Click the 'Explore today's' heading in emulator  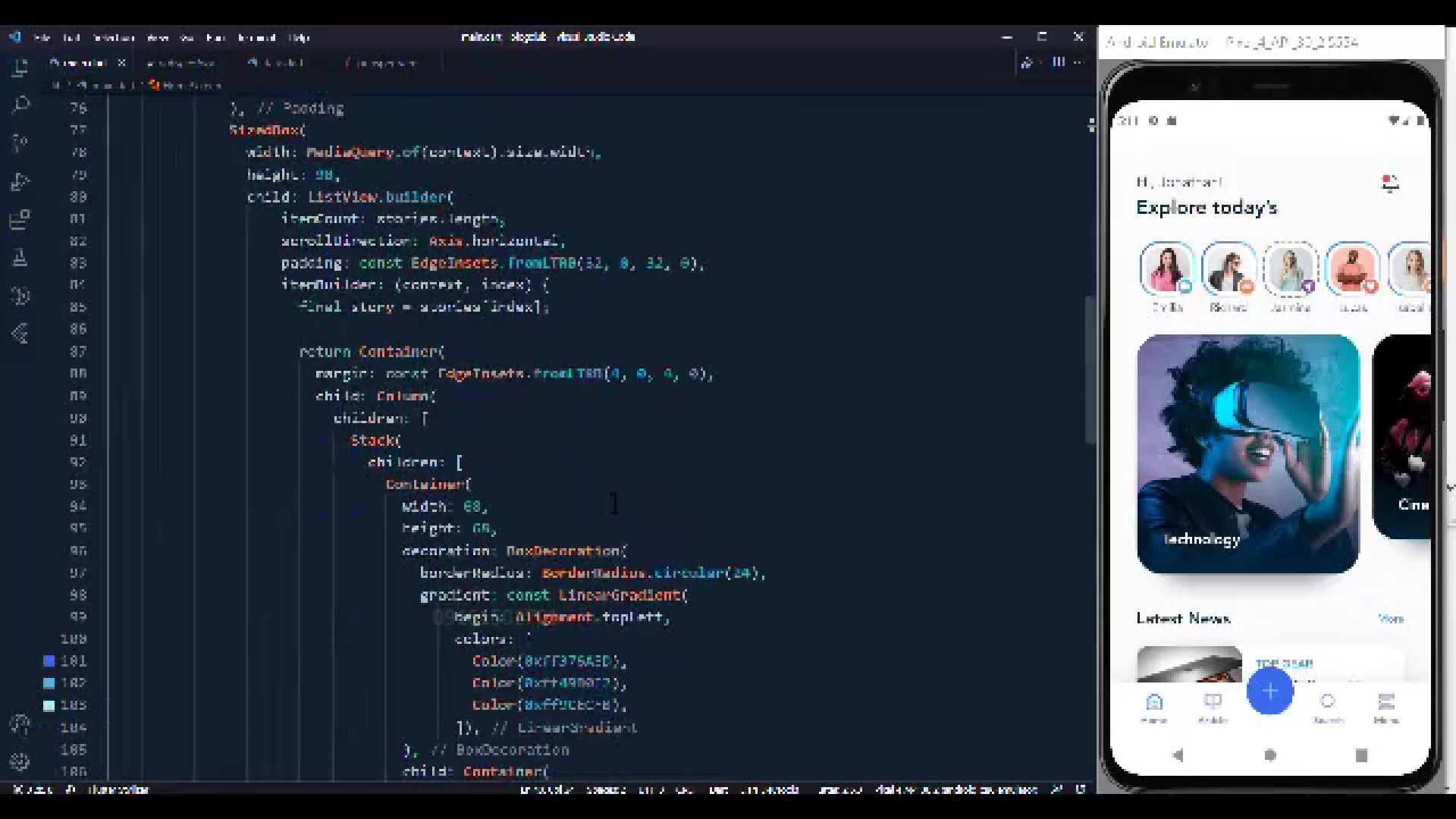tap(1207, 208)
